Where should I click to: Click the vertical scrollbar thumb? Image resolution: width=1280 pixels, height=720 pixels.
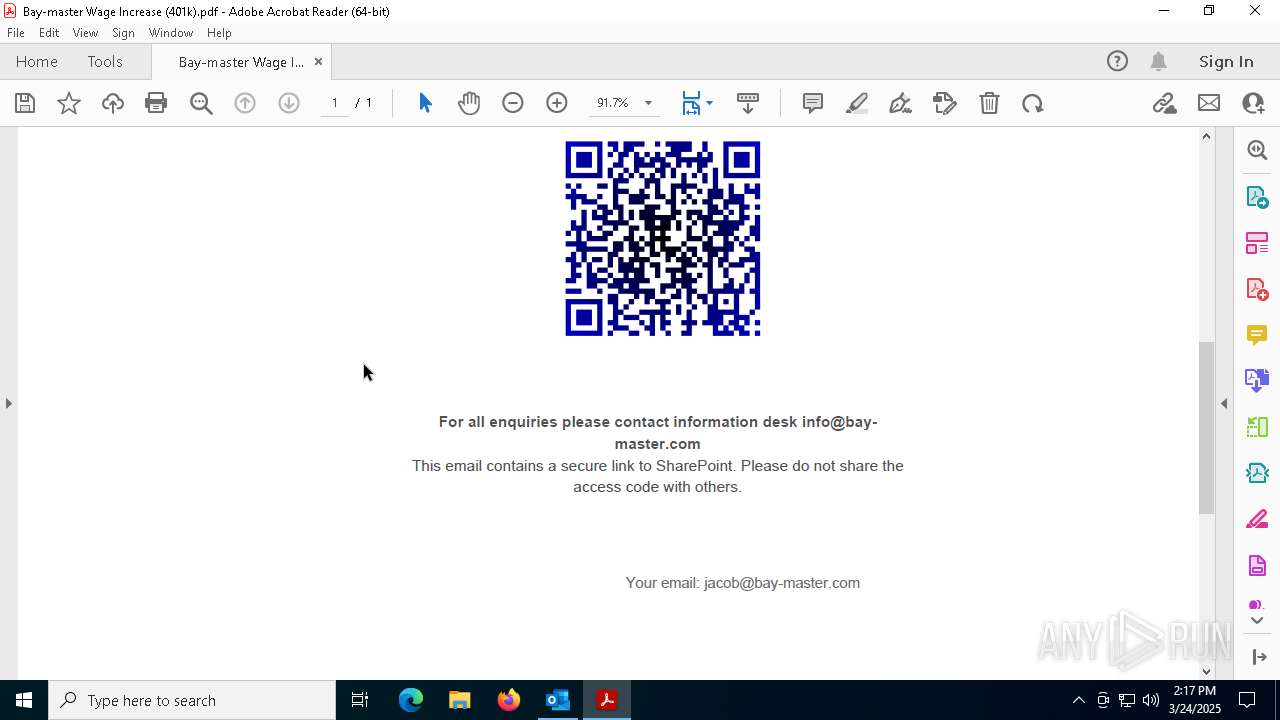1206,428
